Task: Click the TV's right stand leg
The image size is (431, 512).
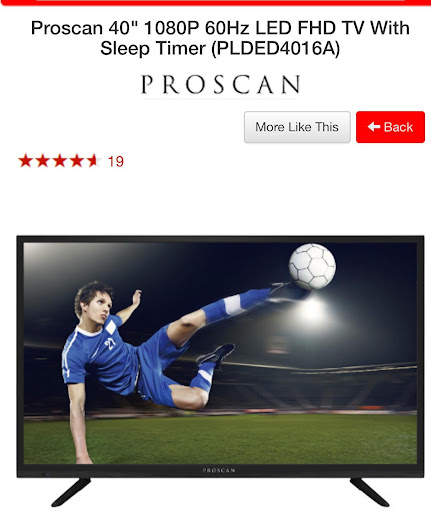Action: 370,492
